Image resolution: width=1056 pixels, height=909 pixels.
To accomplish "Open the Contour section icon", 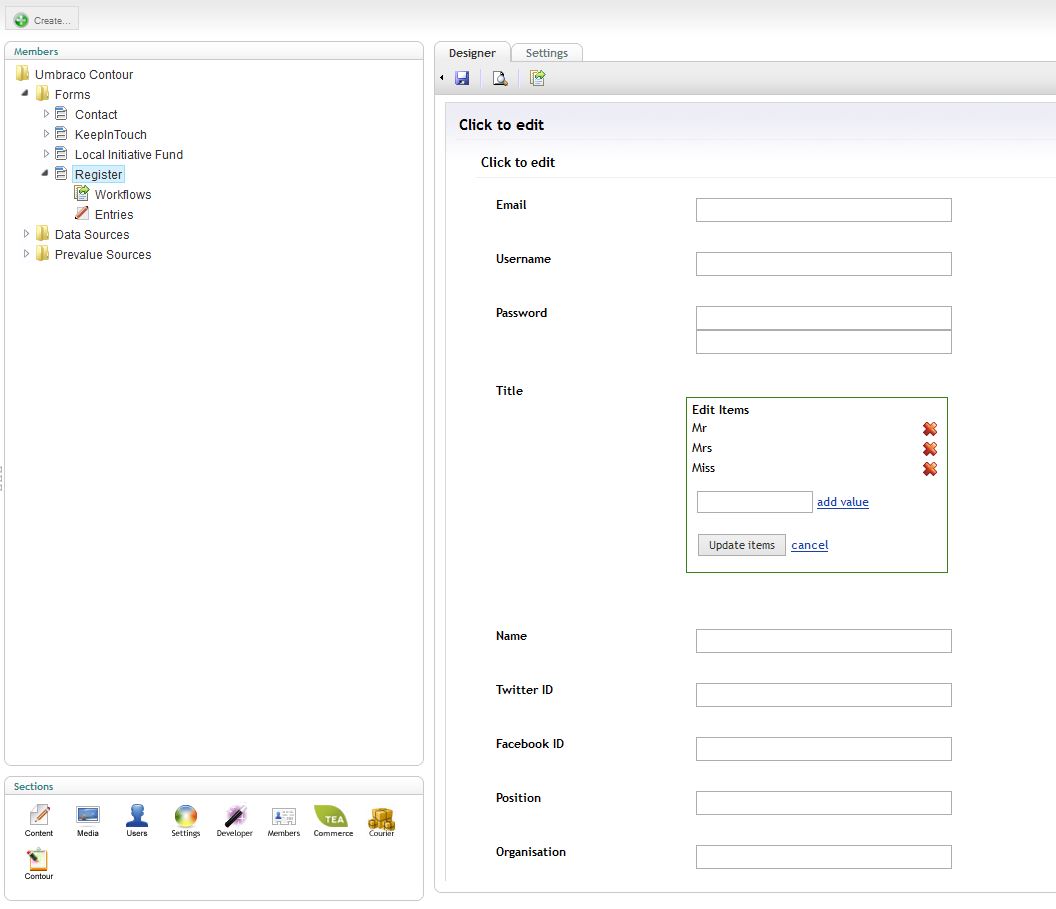I will (x=38, y=863).
